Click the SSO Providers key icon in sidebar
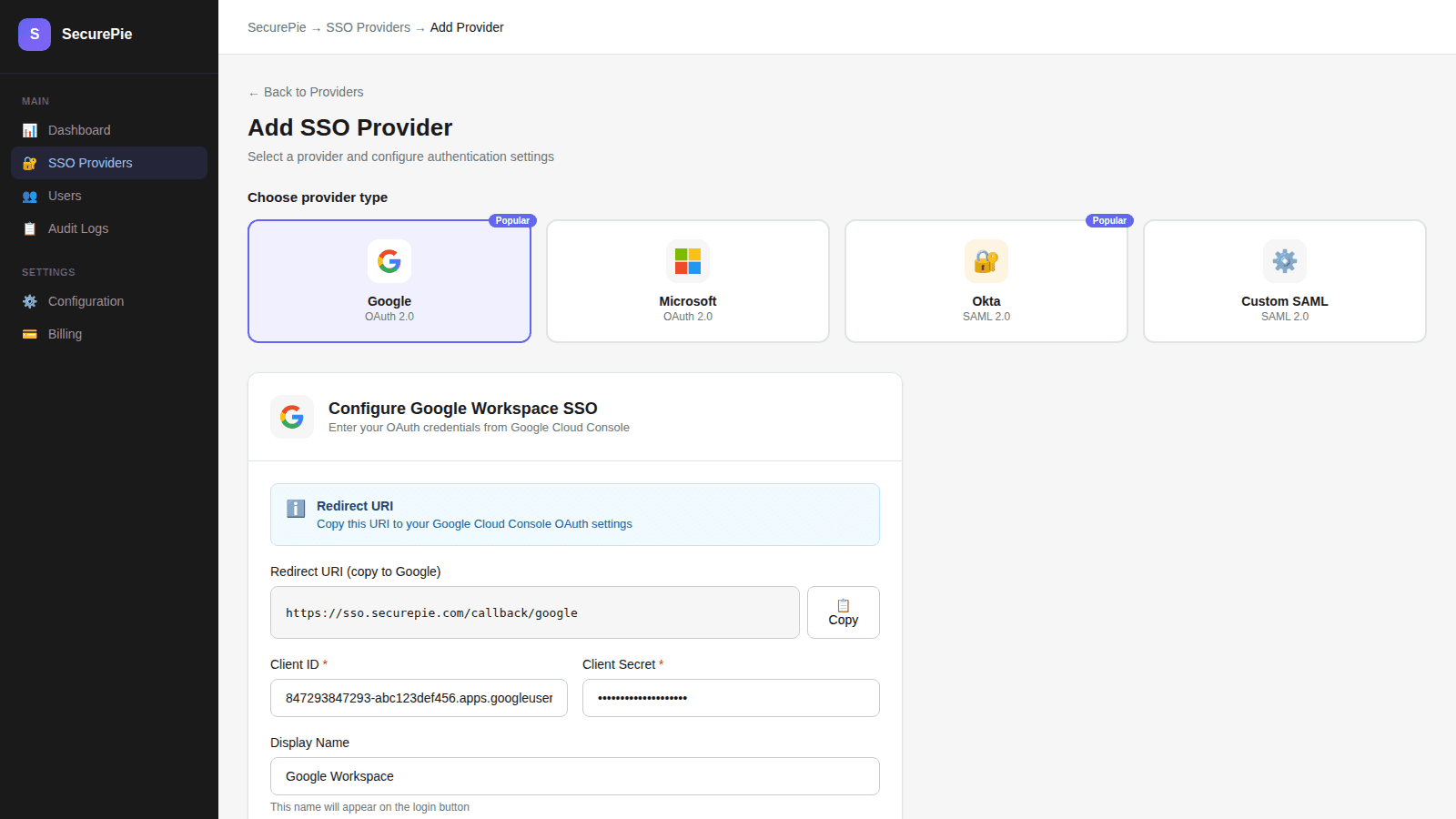The width and height of the screenshot is (1456, 819). pyautogui.click(x=29, y=163)
